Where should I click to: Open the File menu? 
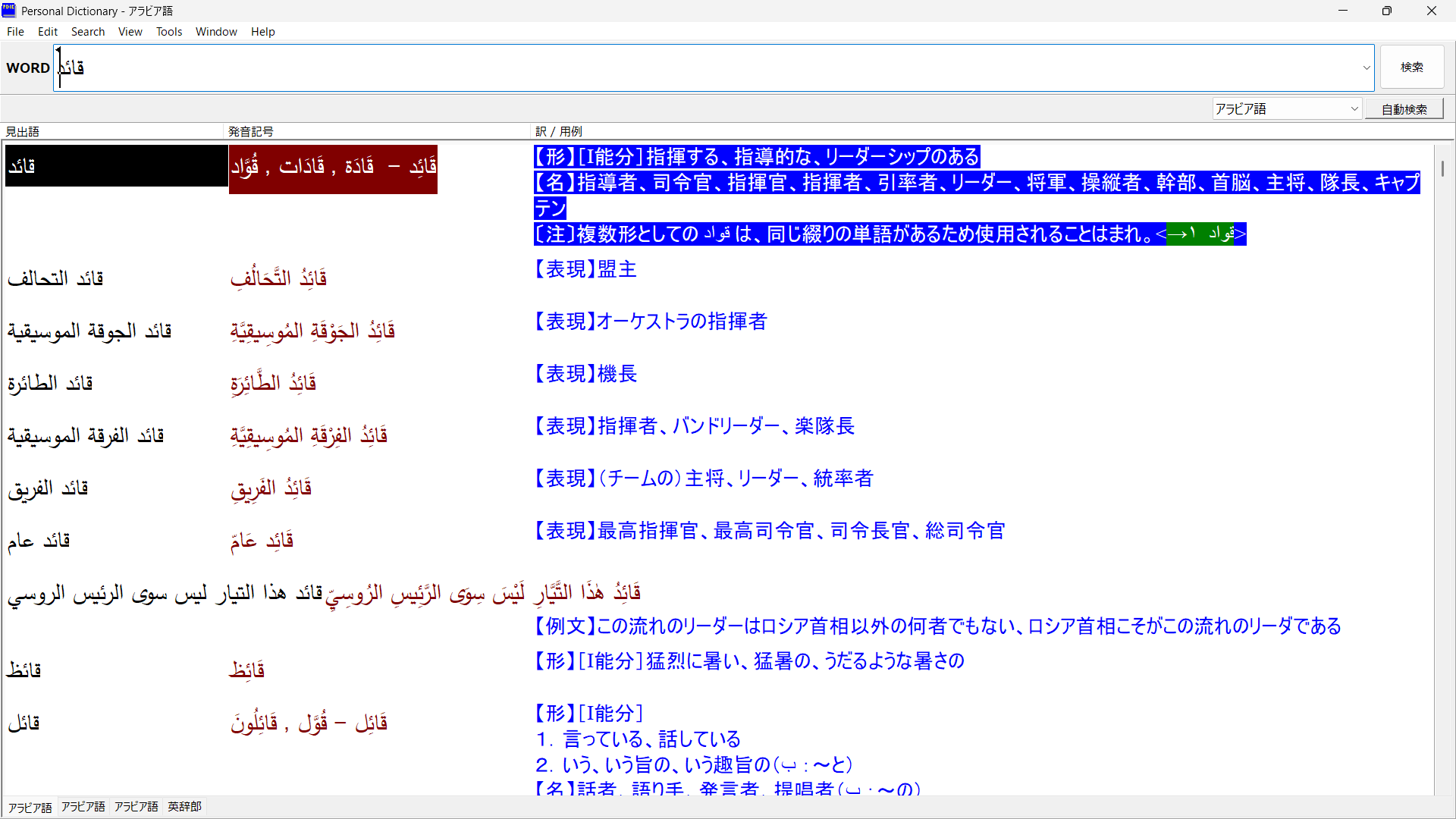click(15, 32)
